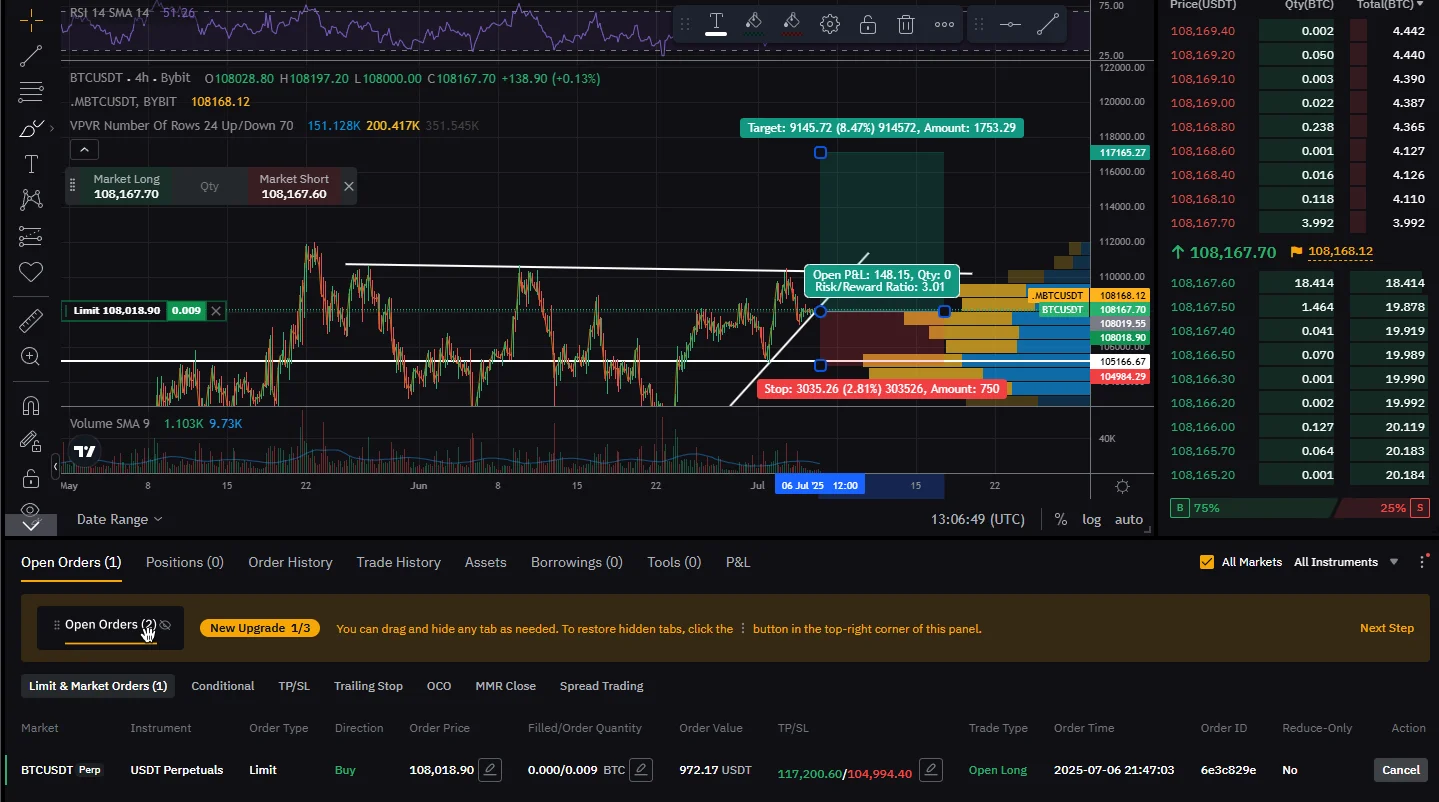
Task: Click the Market Short button
Action: click(293, 186)
